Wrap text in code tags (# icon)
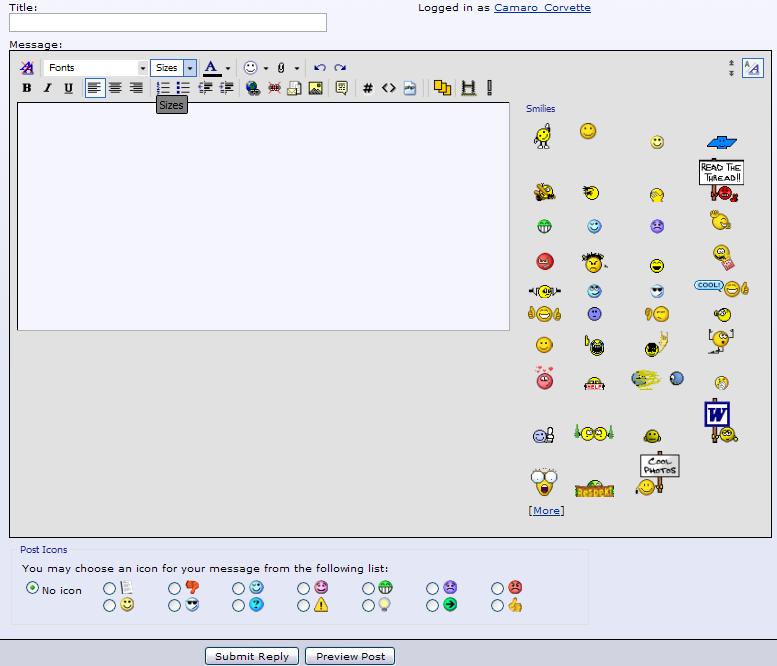The height and width of the screenshot is (666, 777). [368, 88]
